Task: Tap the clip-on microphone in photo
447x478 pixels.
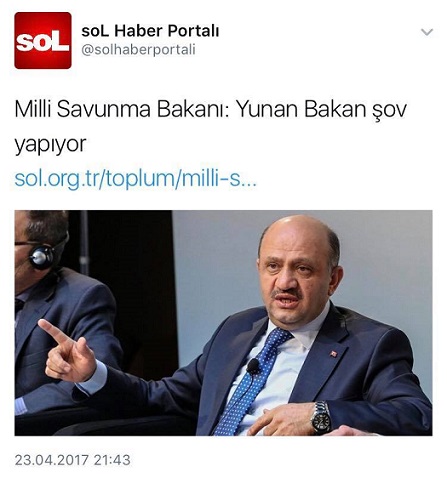Action: [x=253, y=366]
